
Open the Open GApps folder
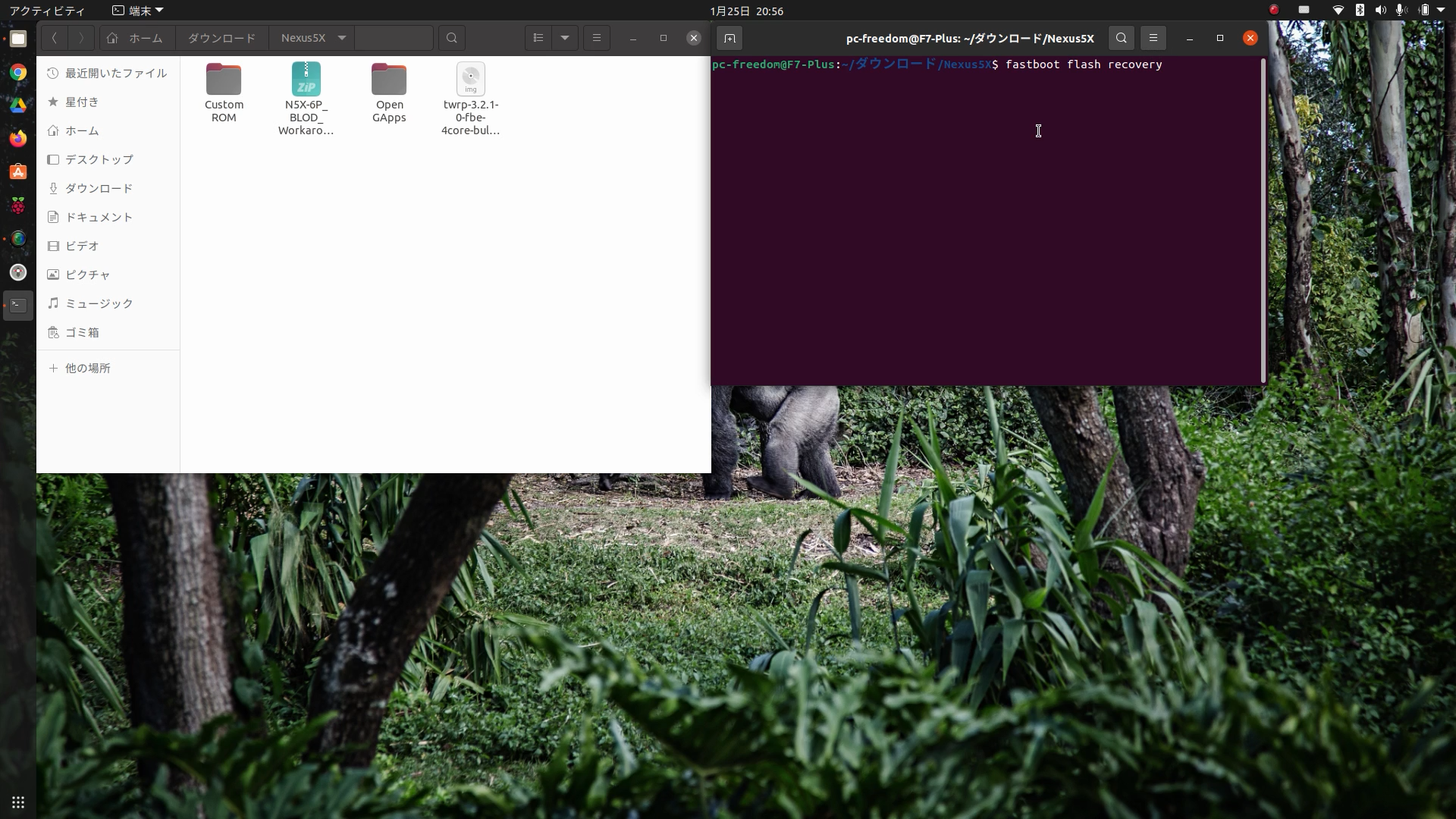pyautogui.click(x=389, y=93)
